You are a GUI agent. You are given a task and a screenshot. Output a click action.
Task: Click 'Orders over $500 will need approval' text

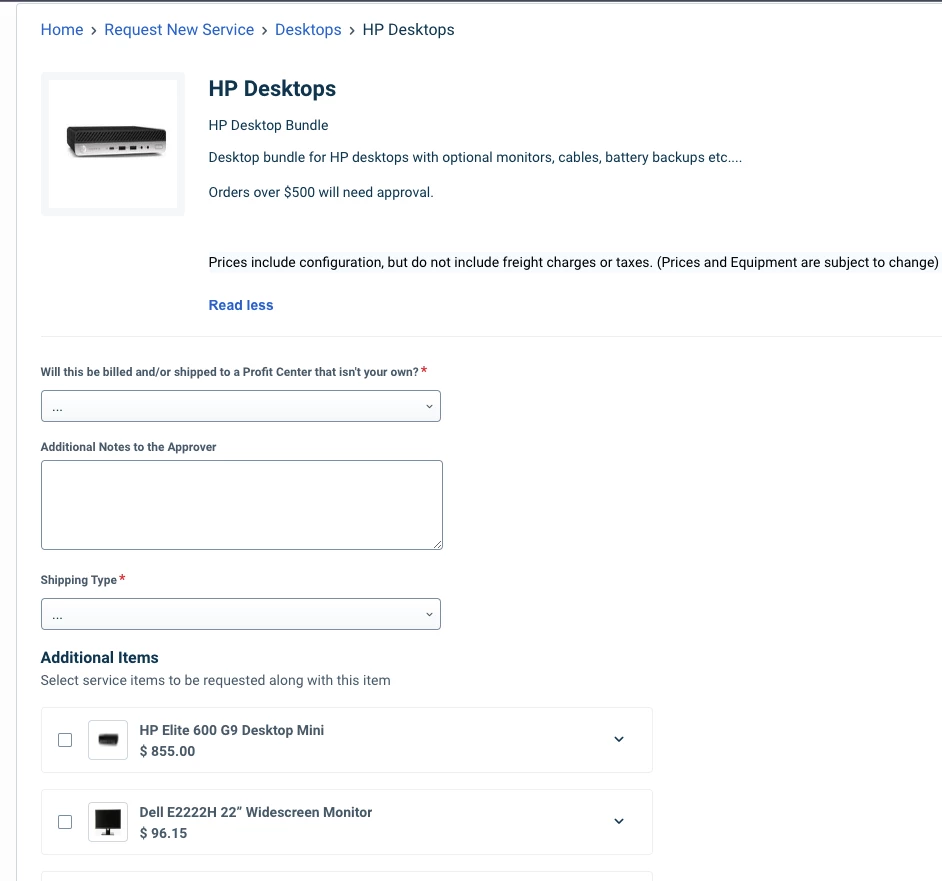(321, 192)
